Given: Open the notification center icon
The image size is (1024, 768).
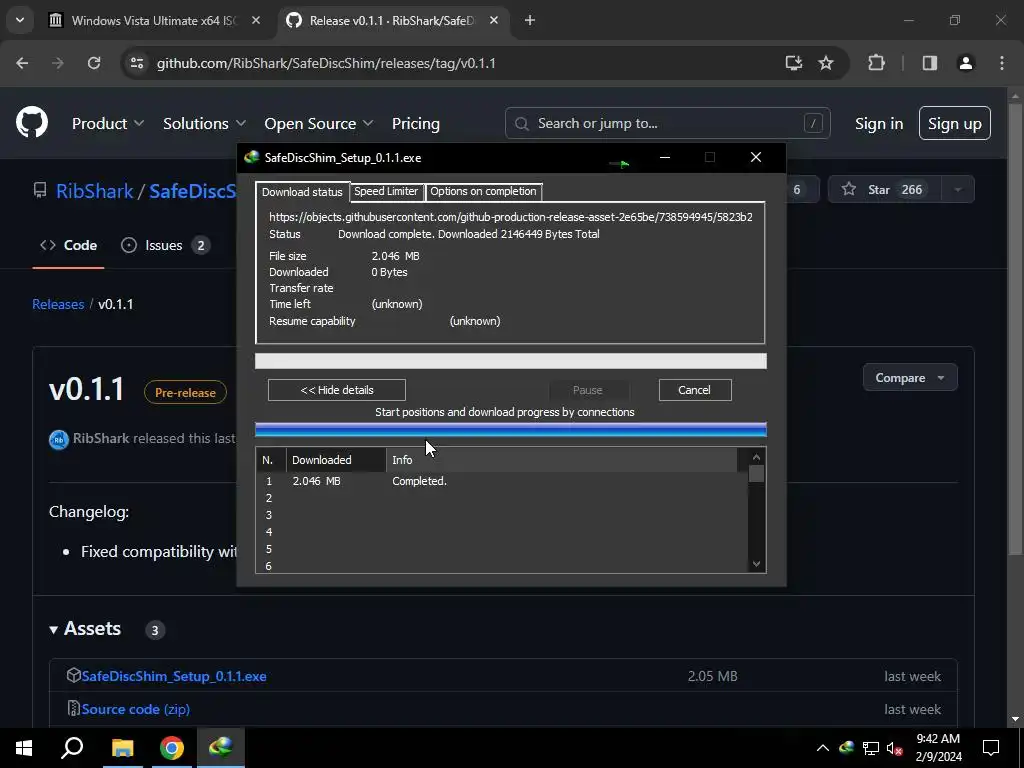Looking at the screenshot, I should tap(991, 748).
